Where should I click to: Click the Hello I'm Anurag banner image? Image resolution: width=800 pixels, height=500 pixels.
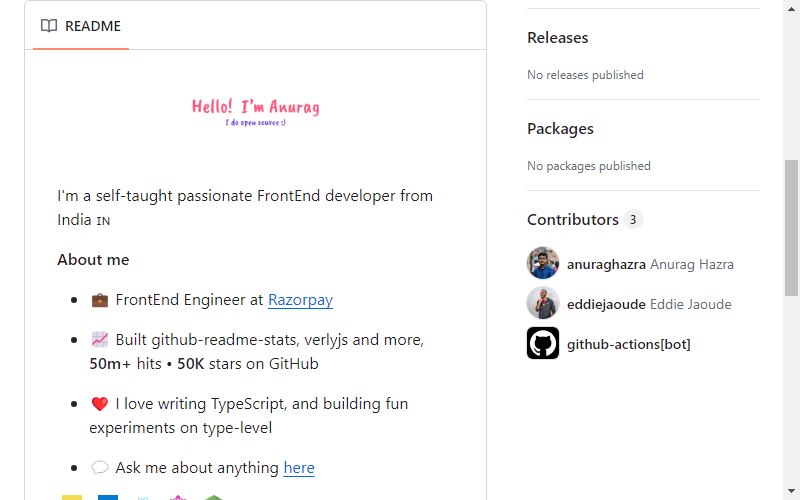256,112
